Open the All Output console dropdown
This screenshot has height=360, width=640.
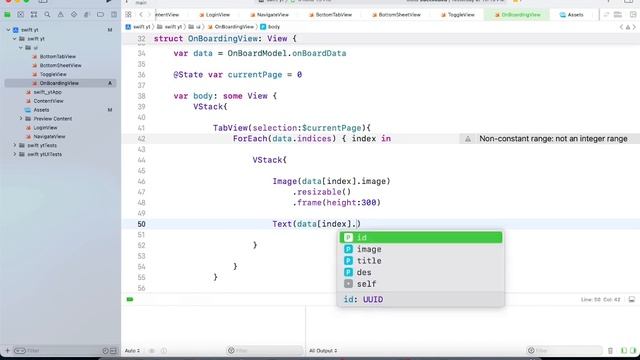click(x=323, y=351)
